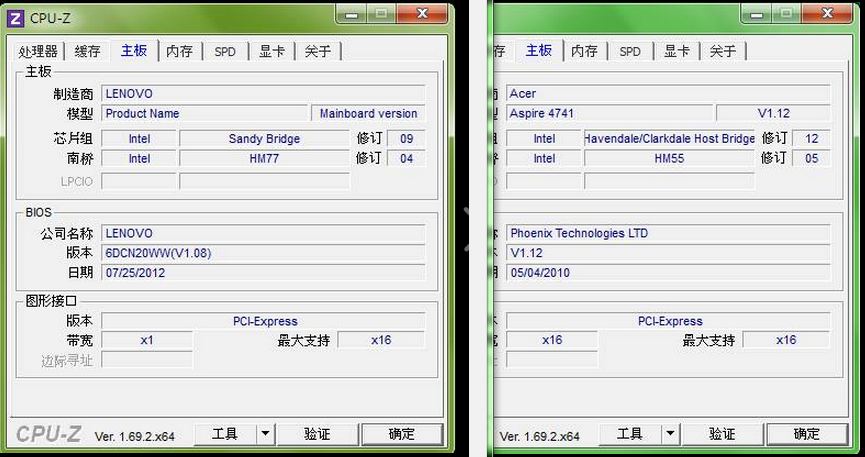Maximize the right CPU-Z window
865x457 pixels.
786,14
